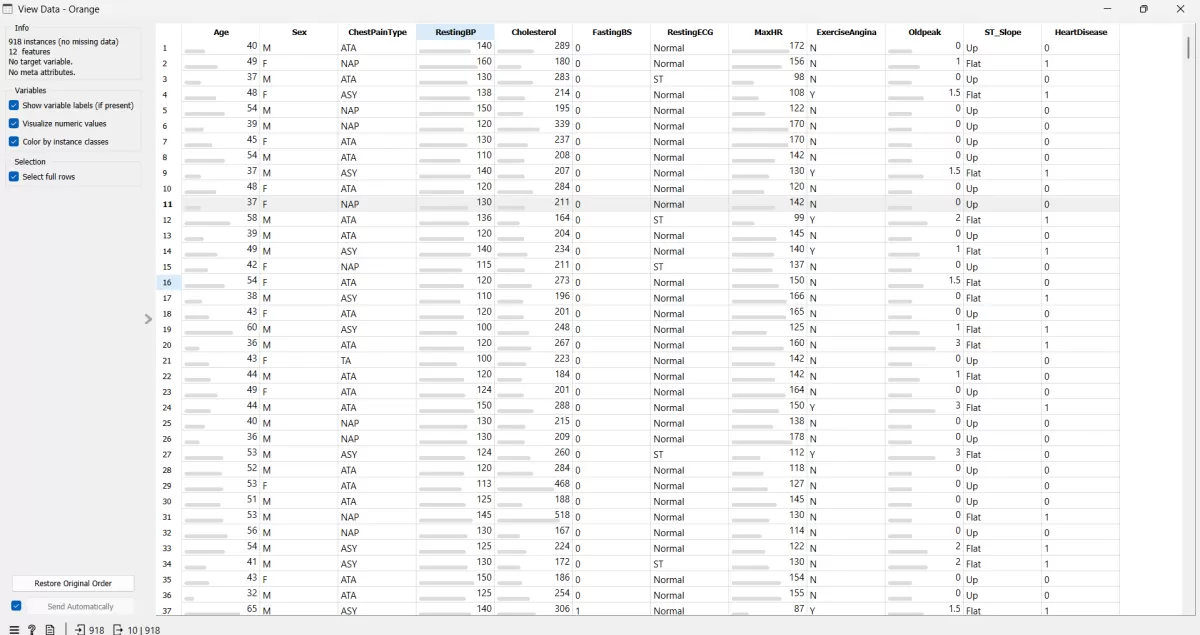This screenshot has height=635, width=1200.
Task: Toggle the Select full rows checkbox
Action: tap(14, 176)
